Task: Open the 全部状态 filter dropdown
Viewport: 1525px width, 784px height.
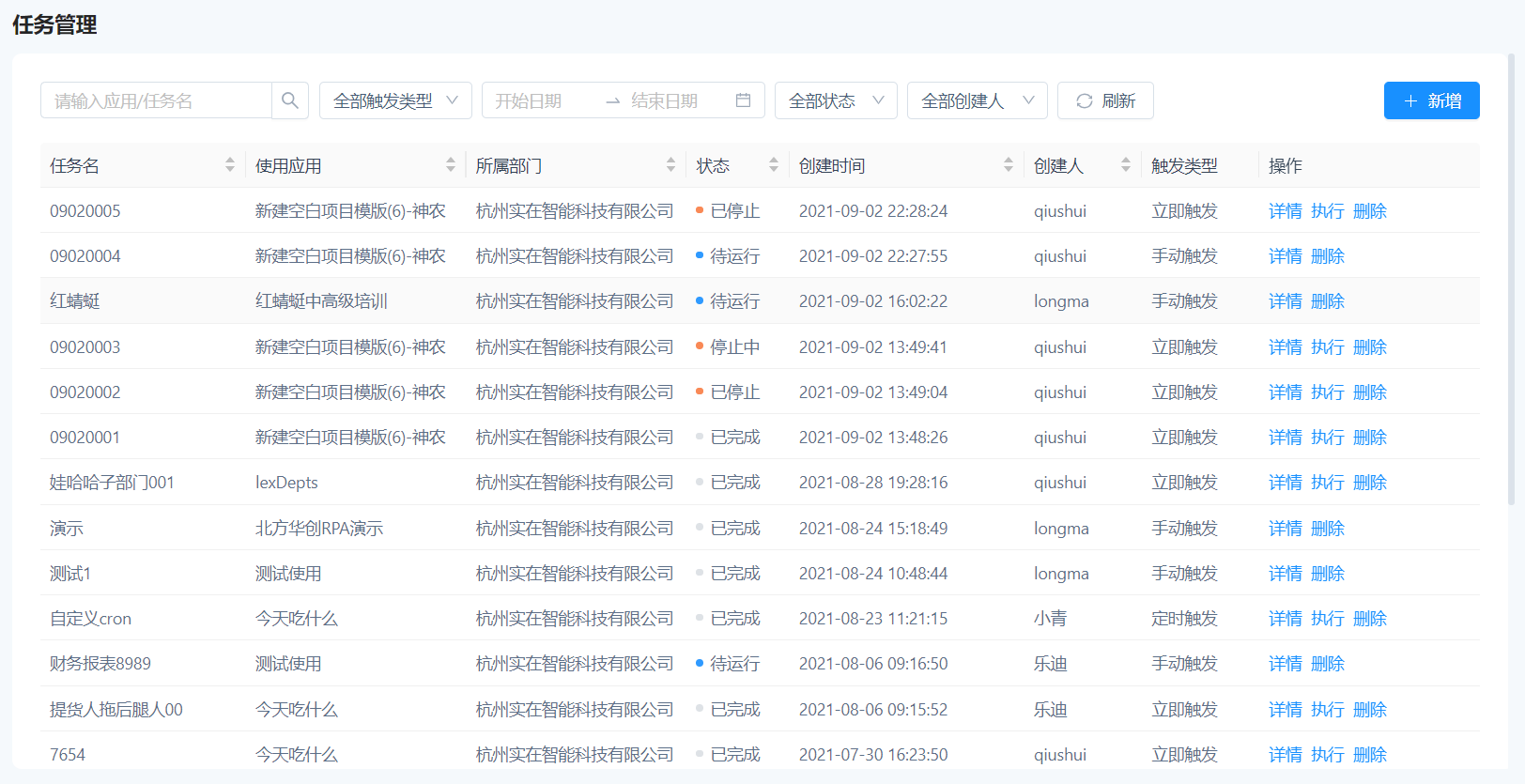Action: pyautogui.click(x=835, y=100)
